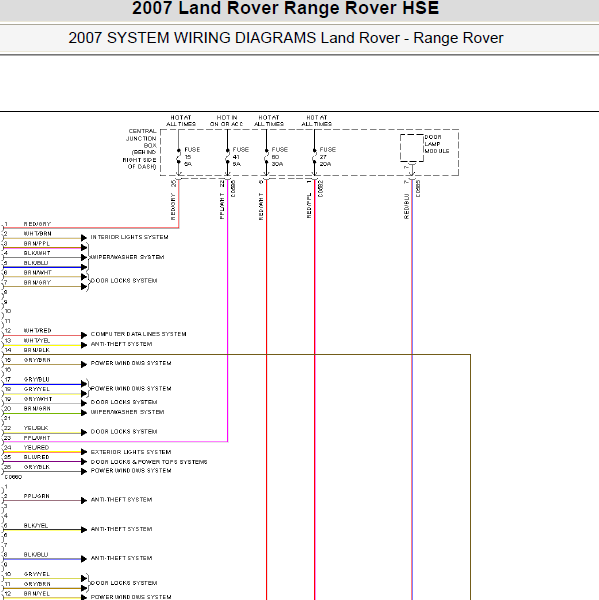Select the BRN/GRY wire label

[37, 282]
